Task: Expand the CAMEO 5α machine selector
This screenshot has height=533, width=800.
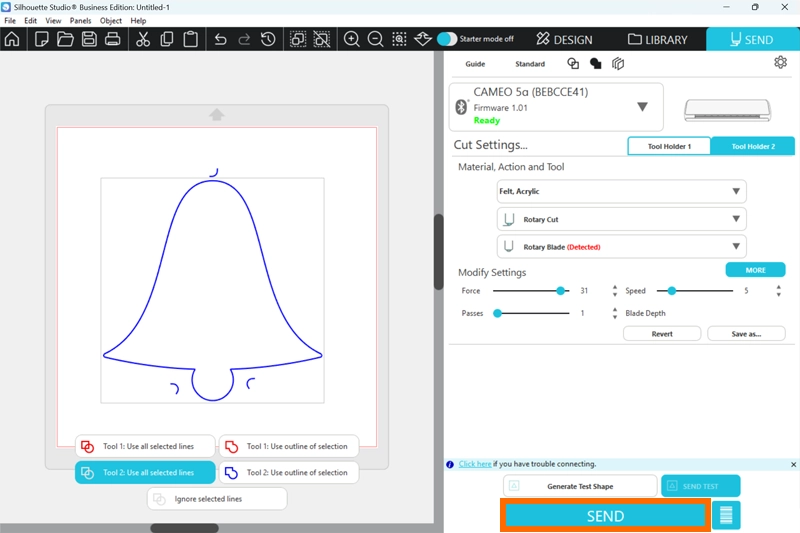Action: tap(642, 107)
